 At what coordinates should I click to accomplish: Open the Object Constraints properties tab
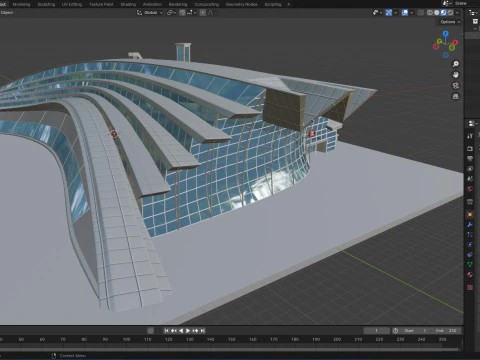(470, 255)
